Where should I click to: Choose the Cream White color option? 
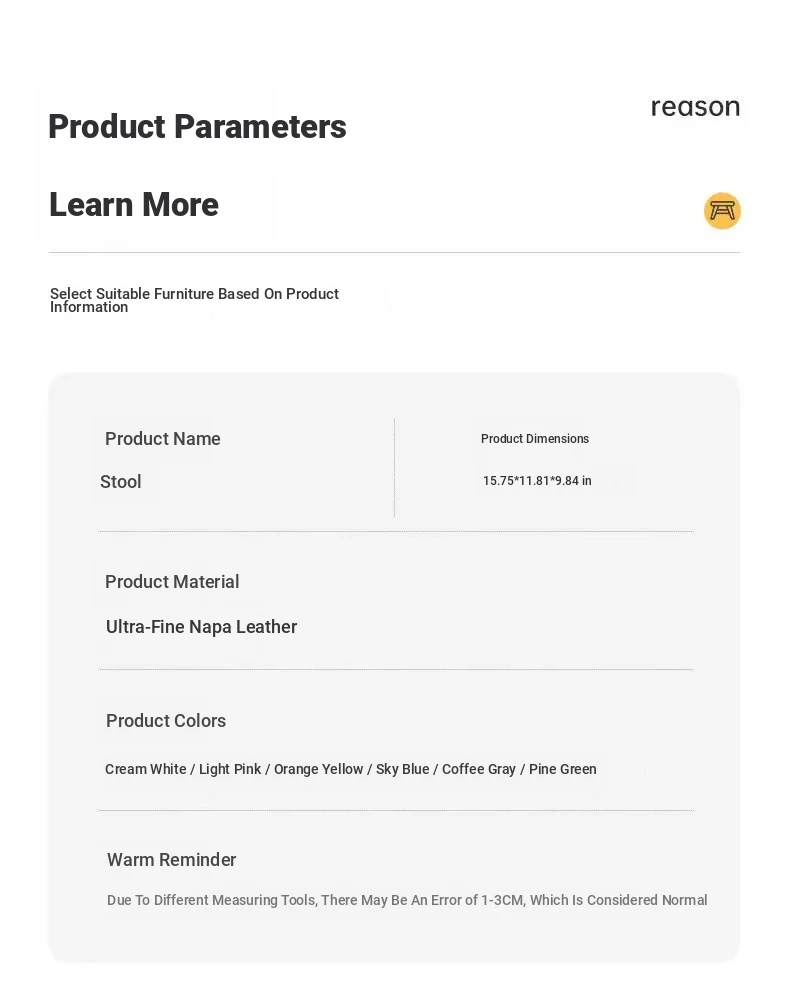[x=145, y=769]
